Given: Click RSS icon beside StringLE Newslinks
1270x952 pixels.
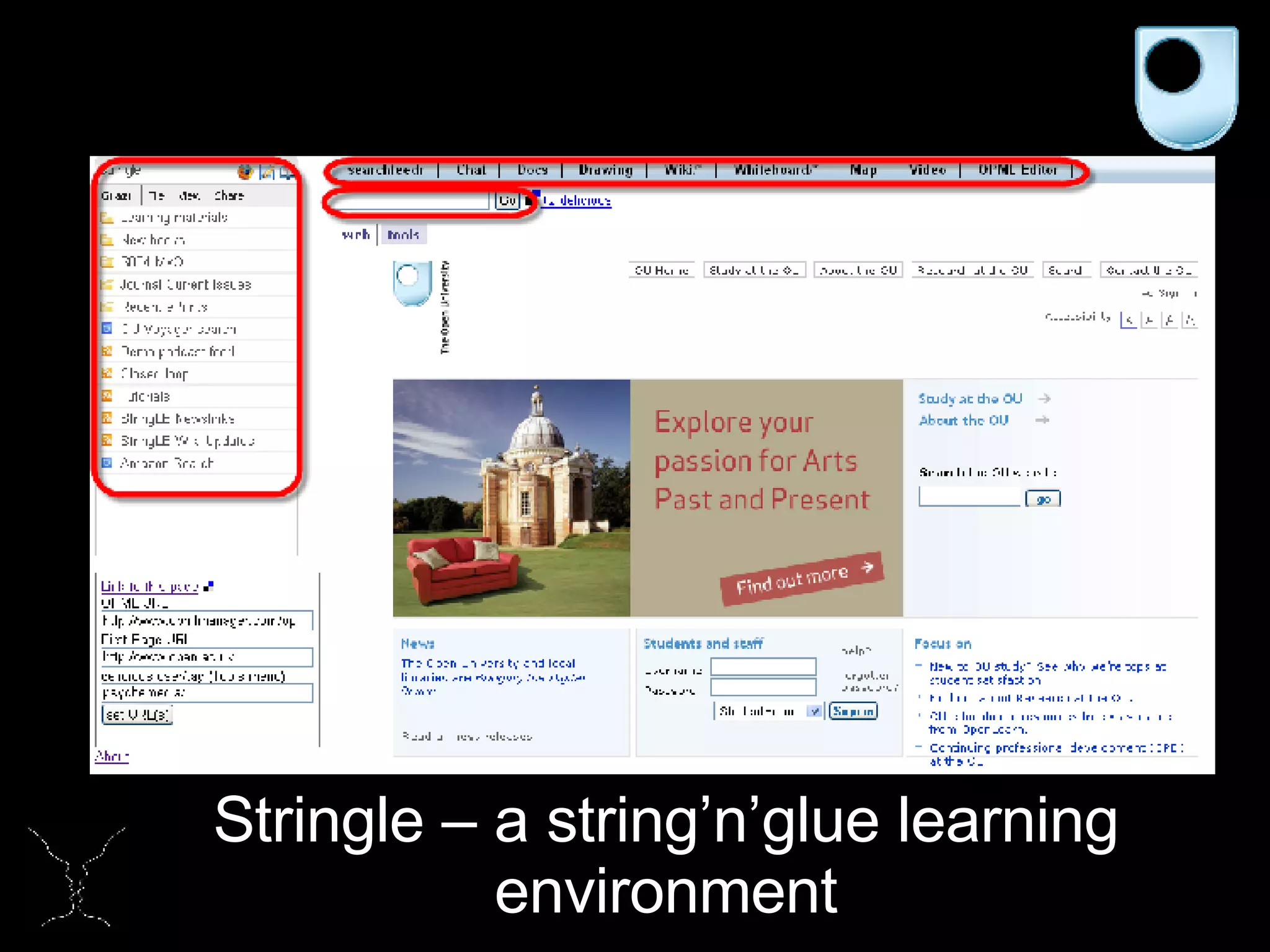Looking at the screenshot, I should click(107, 418).
